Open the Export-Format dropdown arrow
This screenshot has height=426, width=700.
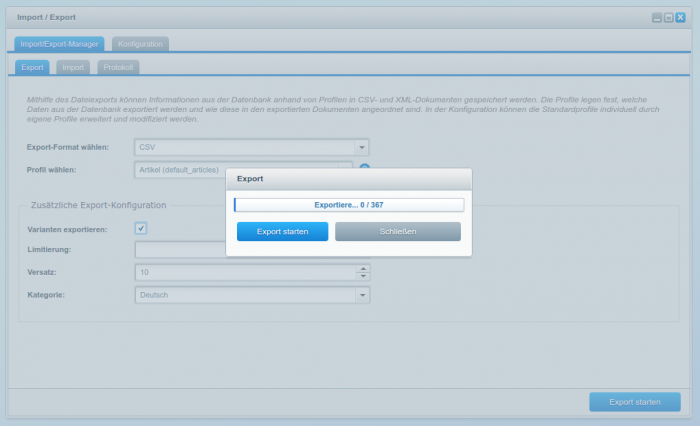pyautogui.click(x=362, y=147)
